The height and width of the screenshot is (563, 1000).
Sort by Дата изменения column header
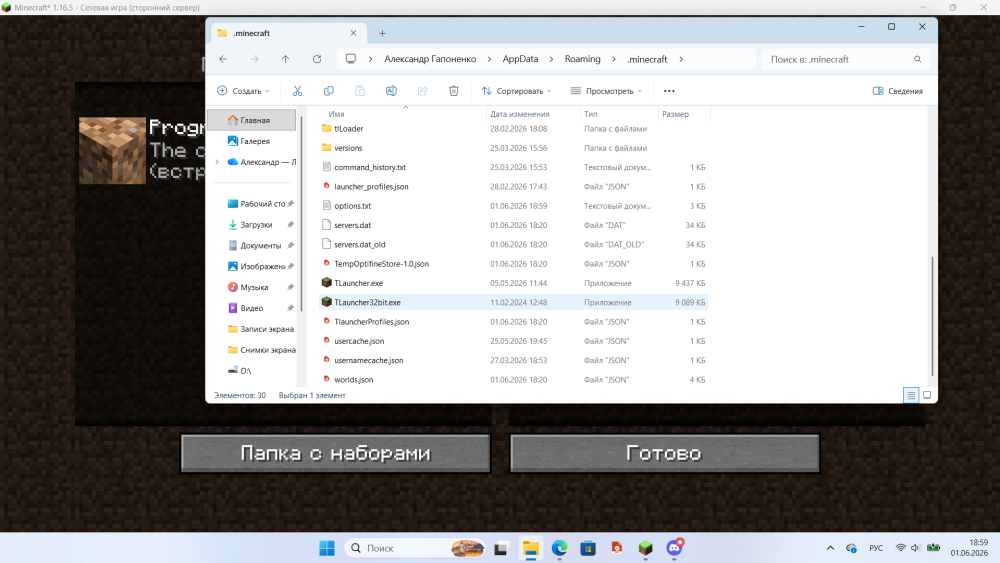pyautogui.click(x=520, y=114)
